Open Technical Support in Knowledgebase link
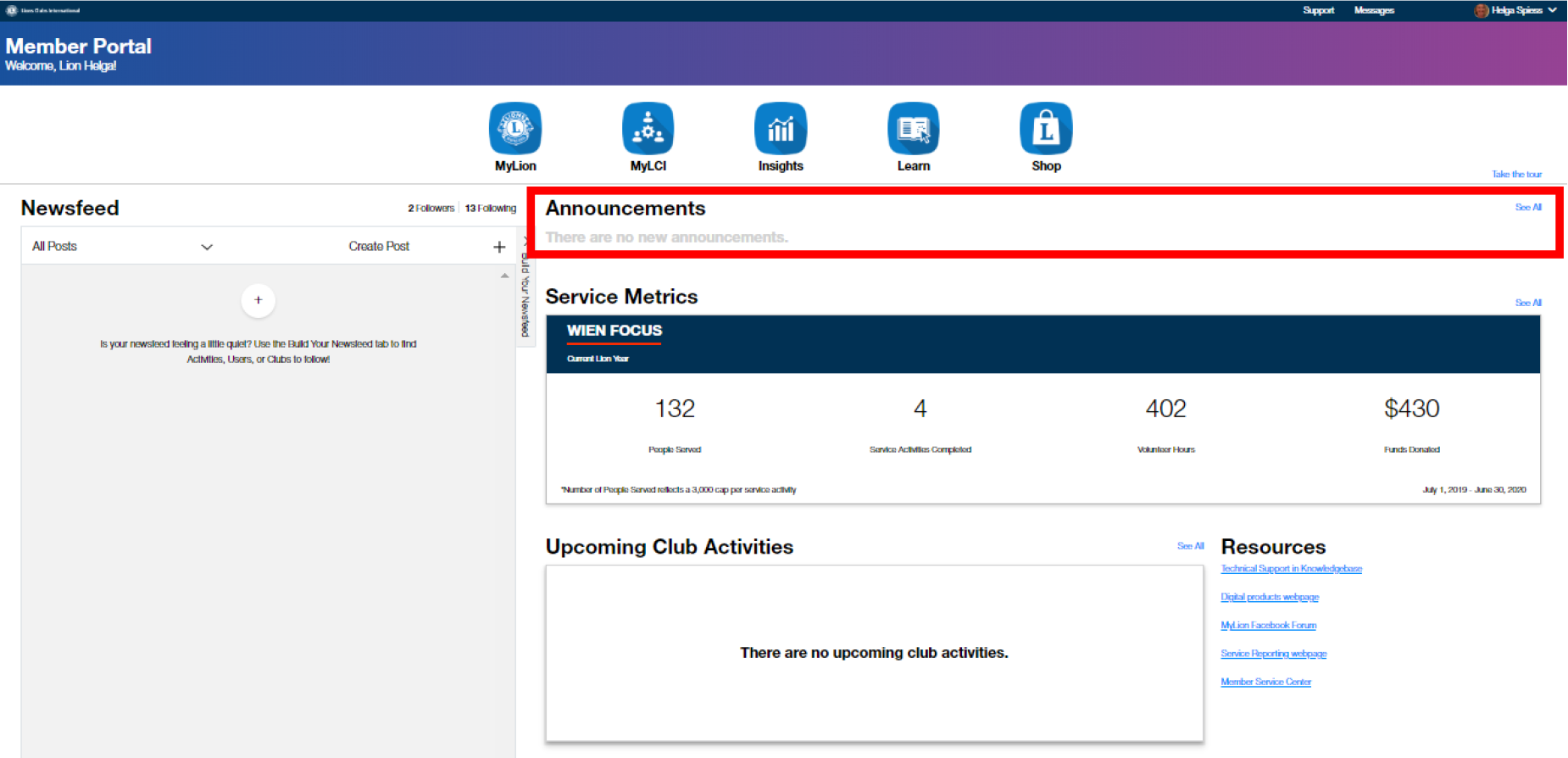Screen dimensions: 1568x758 pos(1291,569)
